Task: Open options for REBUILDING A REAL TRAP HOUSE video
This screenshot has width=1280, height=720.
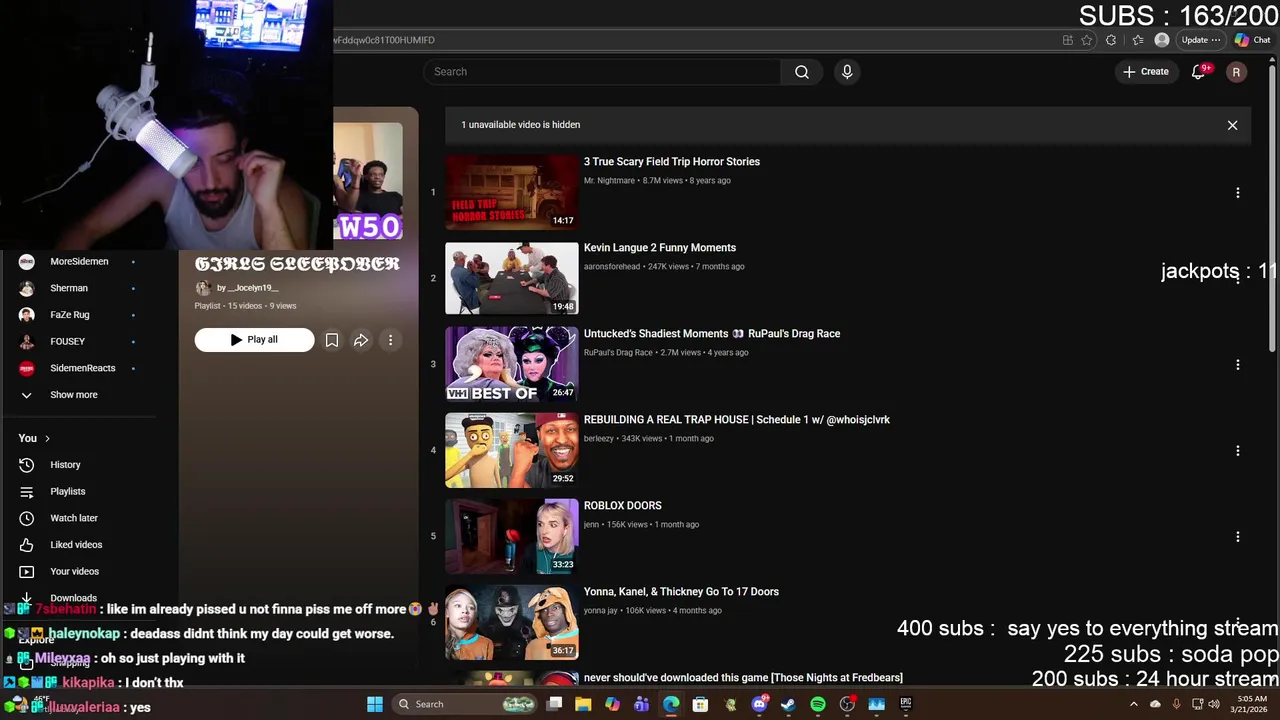Action: (x=1237, y=451)
